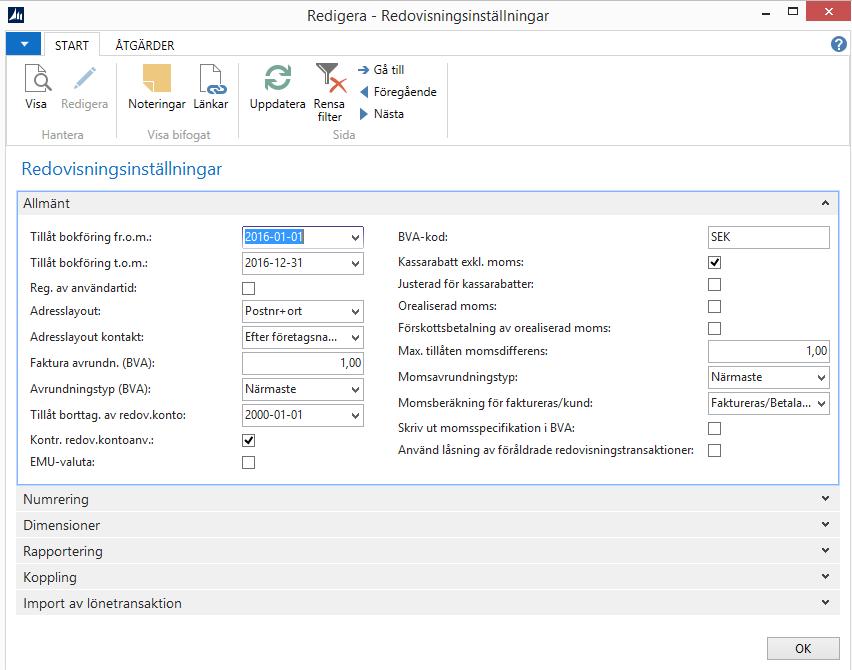Click the BVA-kod field
Screen dimensions: 852x670
click(x=768, y=237)
